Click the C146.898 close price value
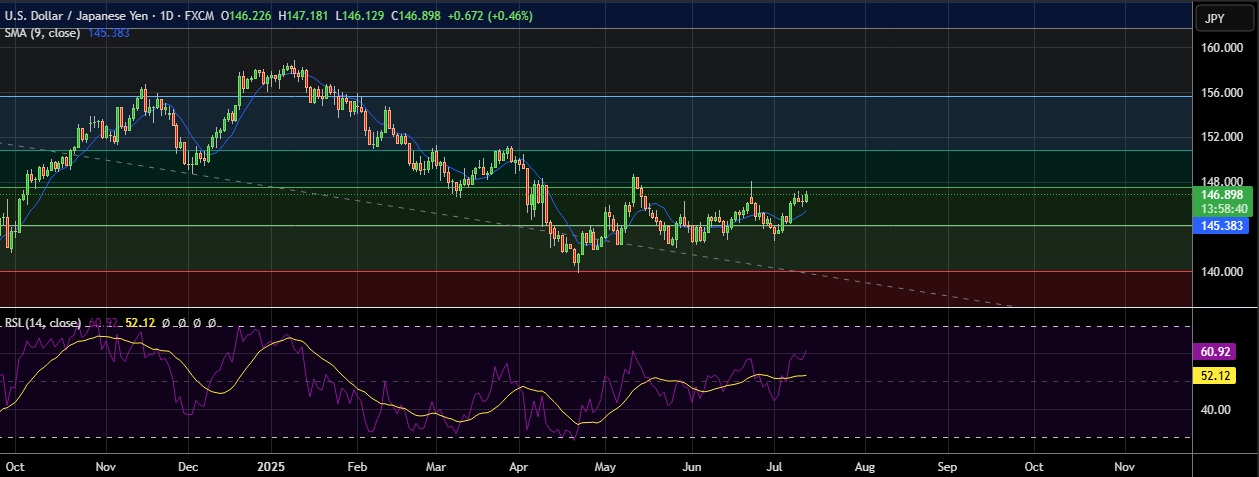This screenshot has width=1259, height=477. pyautogui.click(x=418, y=16)
